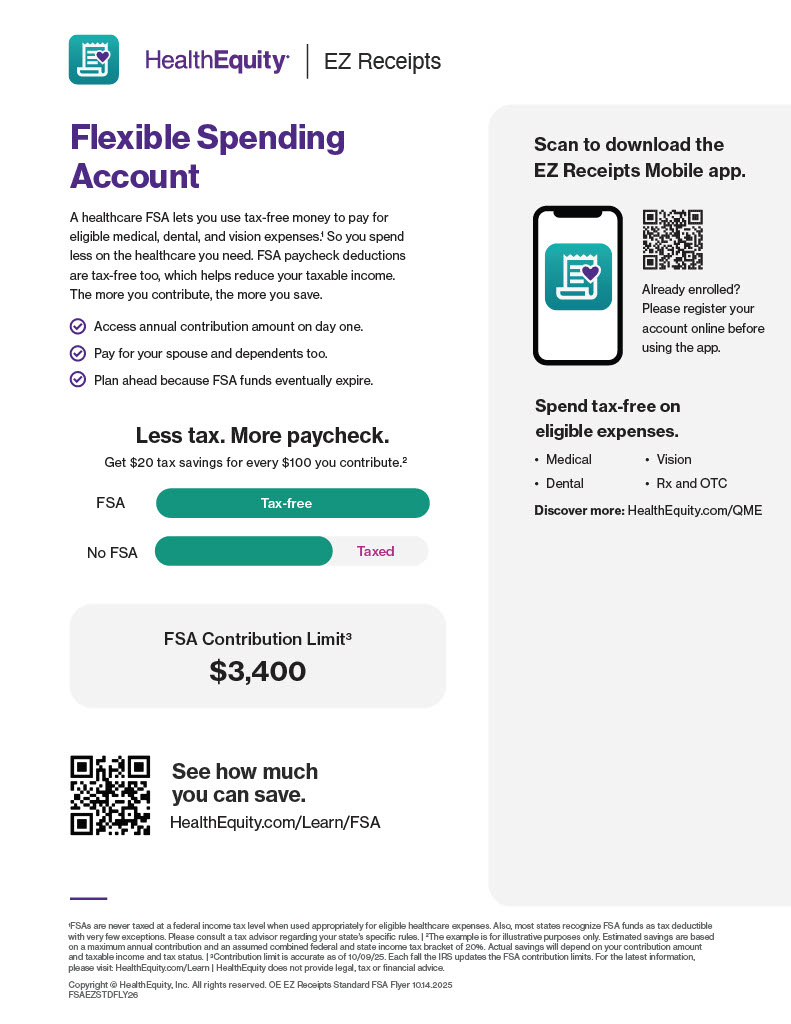This screenshot has height=1024, width=791.
Task: Click the EZ Receipts header title
Action: pos(382,62)
